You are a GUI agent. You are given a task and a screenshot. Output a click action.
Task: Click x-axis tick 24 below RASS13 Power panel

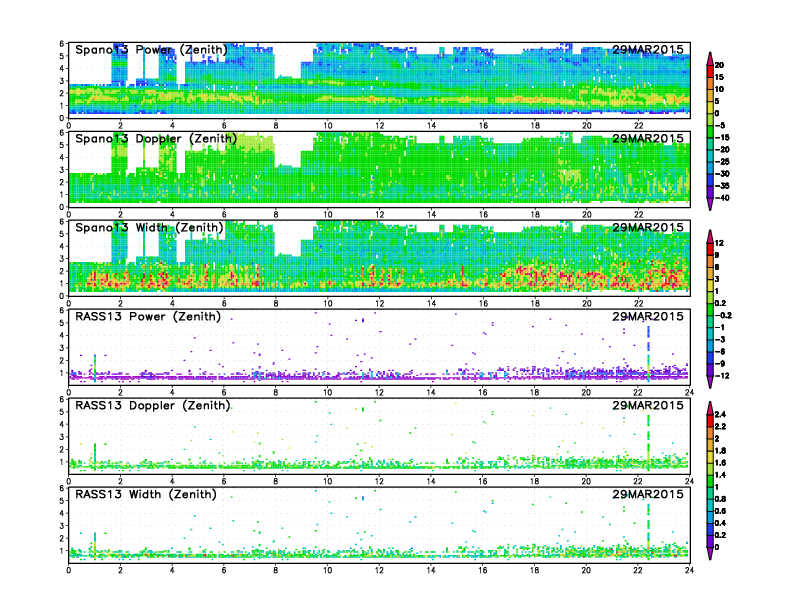(689, 392)
